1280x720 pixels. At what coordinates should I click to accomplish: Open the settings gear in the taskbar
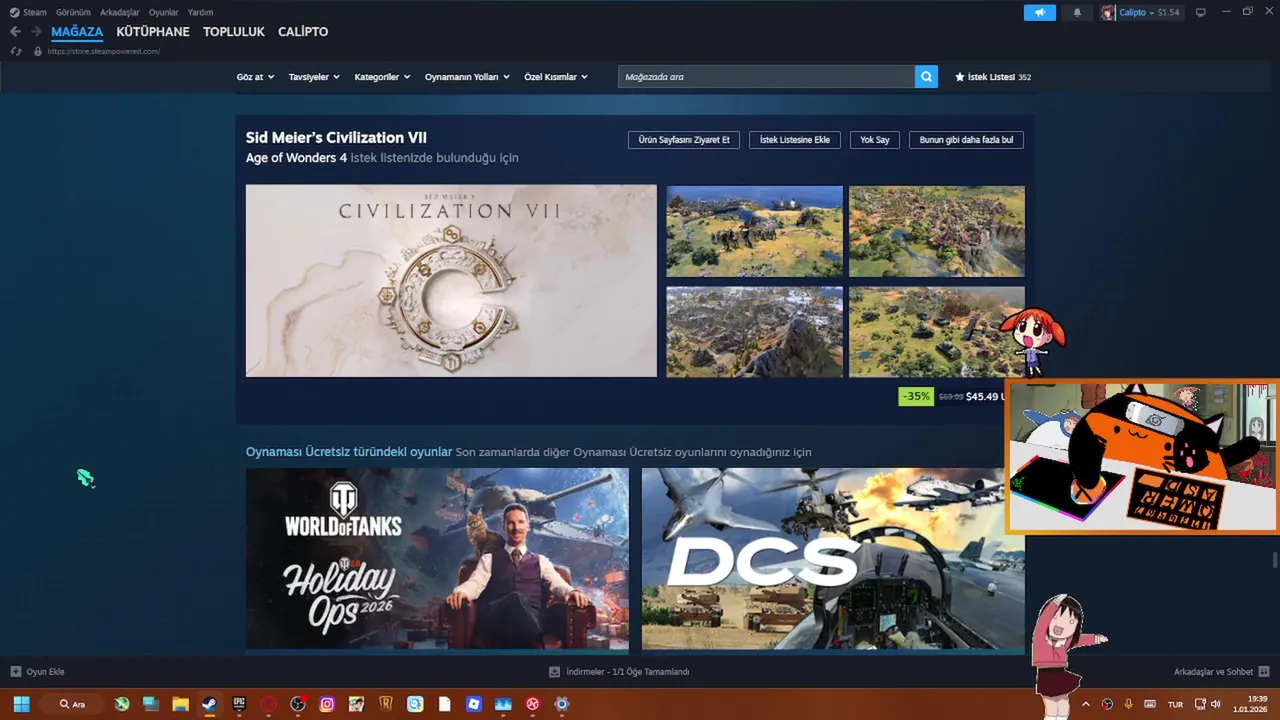(x=562, y=704)
